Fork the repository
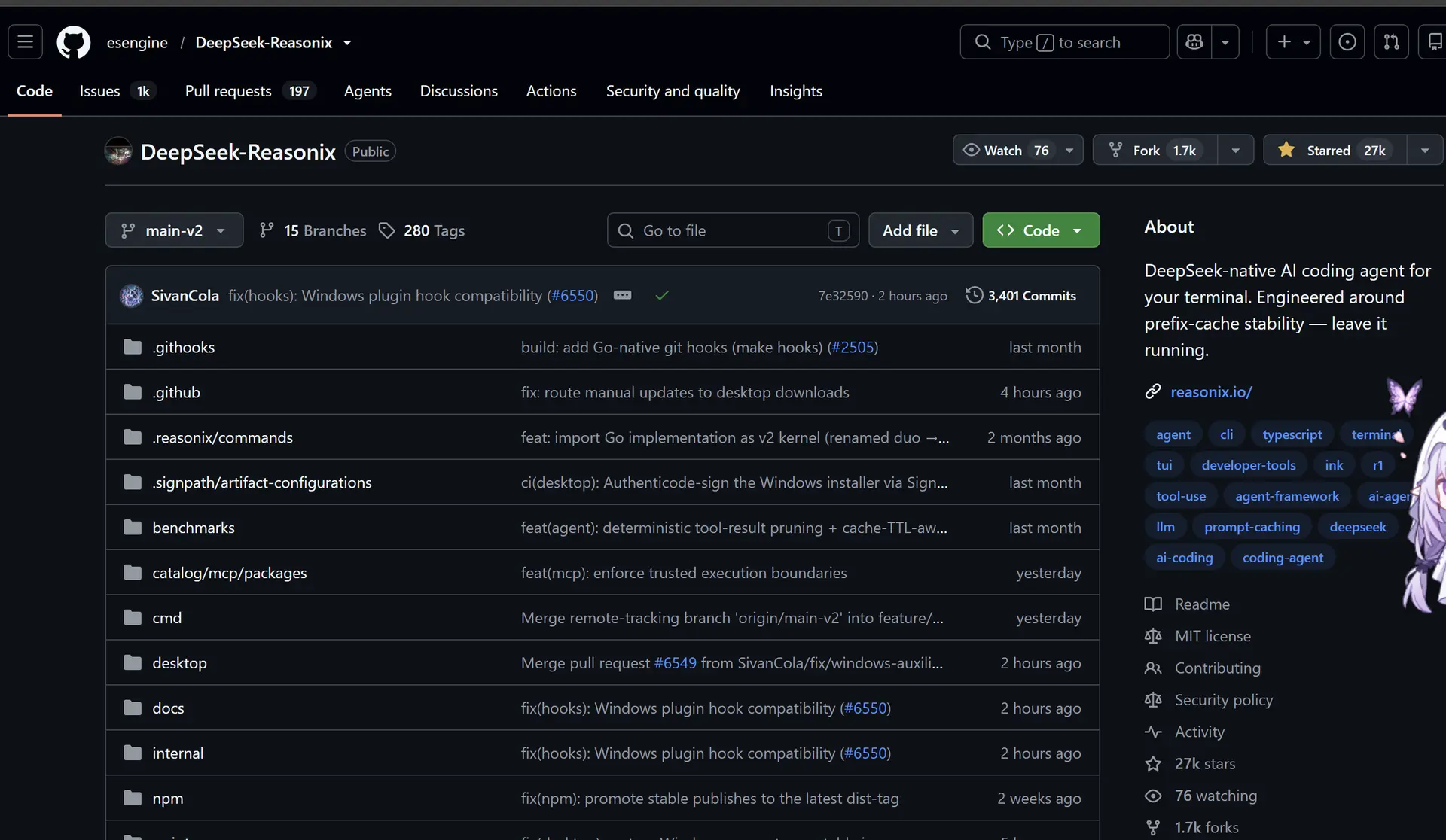Image resolution: width=1446 pixels, height=840 pixels. pos(1155,150)
